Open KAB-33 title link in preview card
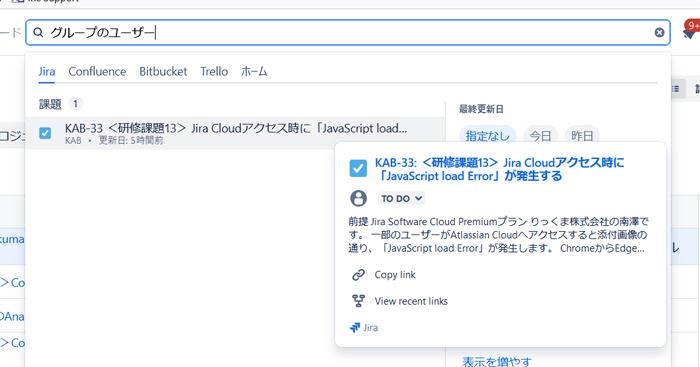Screen dimensions: 700x367 coord(499,169)
